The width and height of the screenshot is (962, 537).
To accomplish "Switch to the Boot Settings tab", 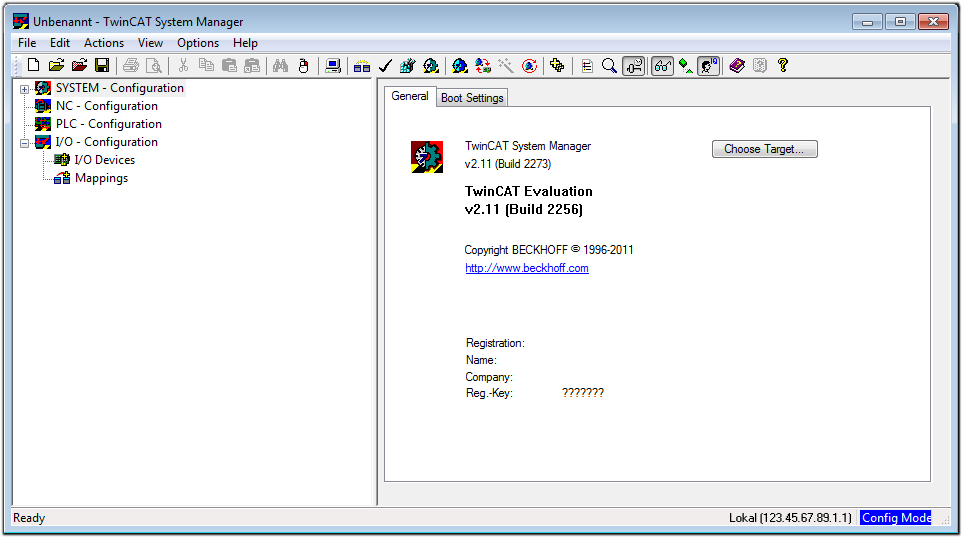I will point(472,98).
